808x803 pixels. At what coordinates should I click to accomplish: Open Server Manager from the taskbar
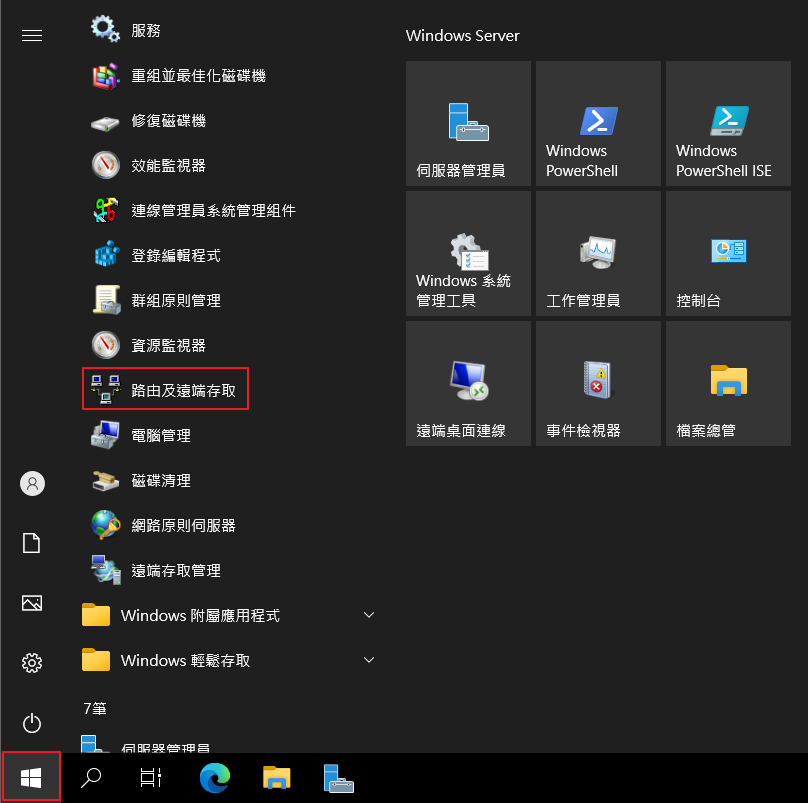coord(339,778)
